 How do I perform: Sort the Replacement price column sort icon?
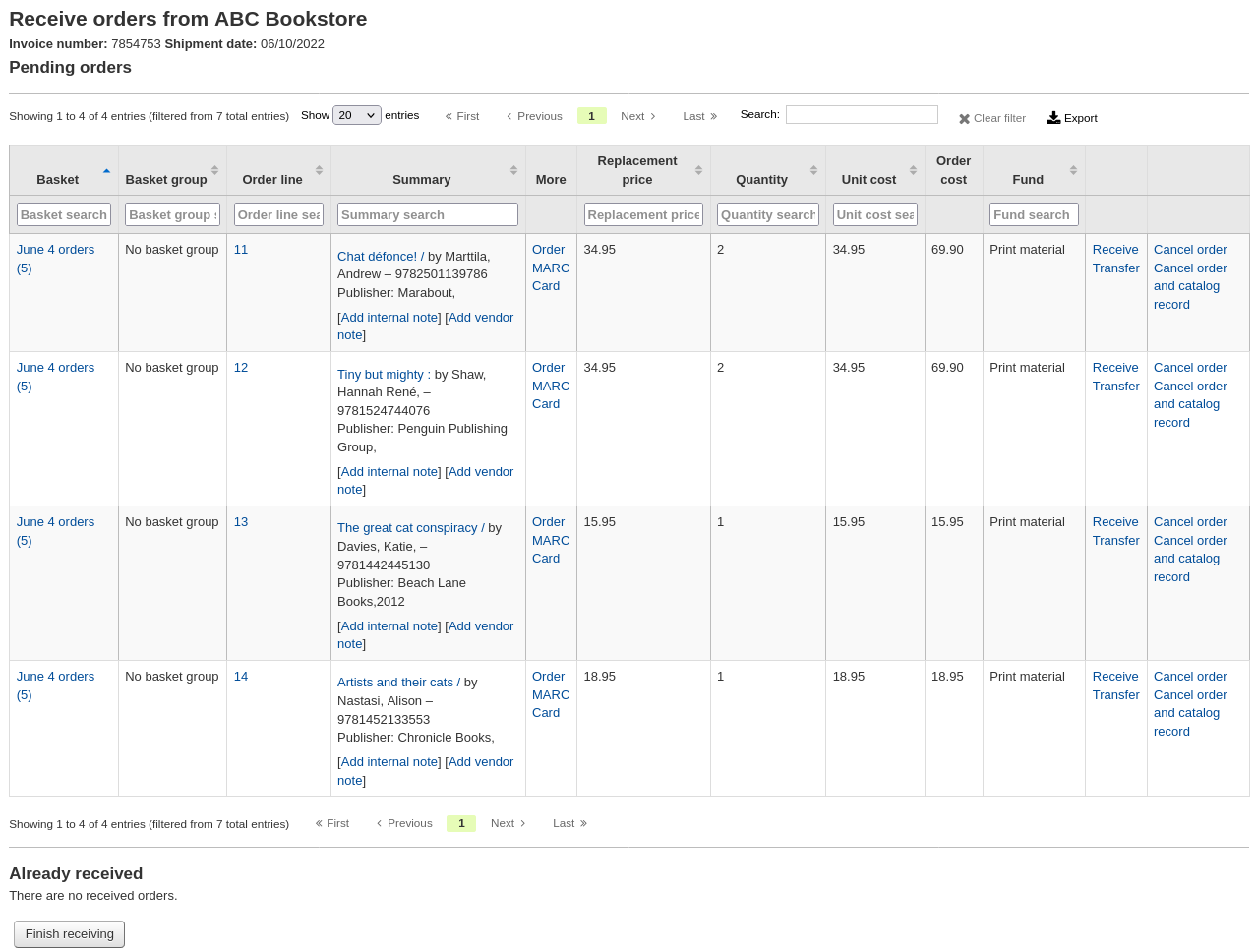pyautogui.click(x=698, y=169)
